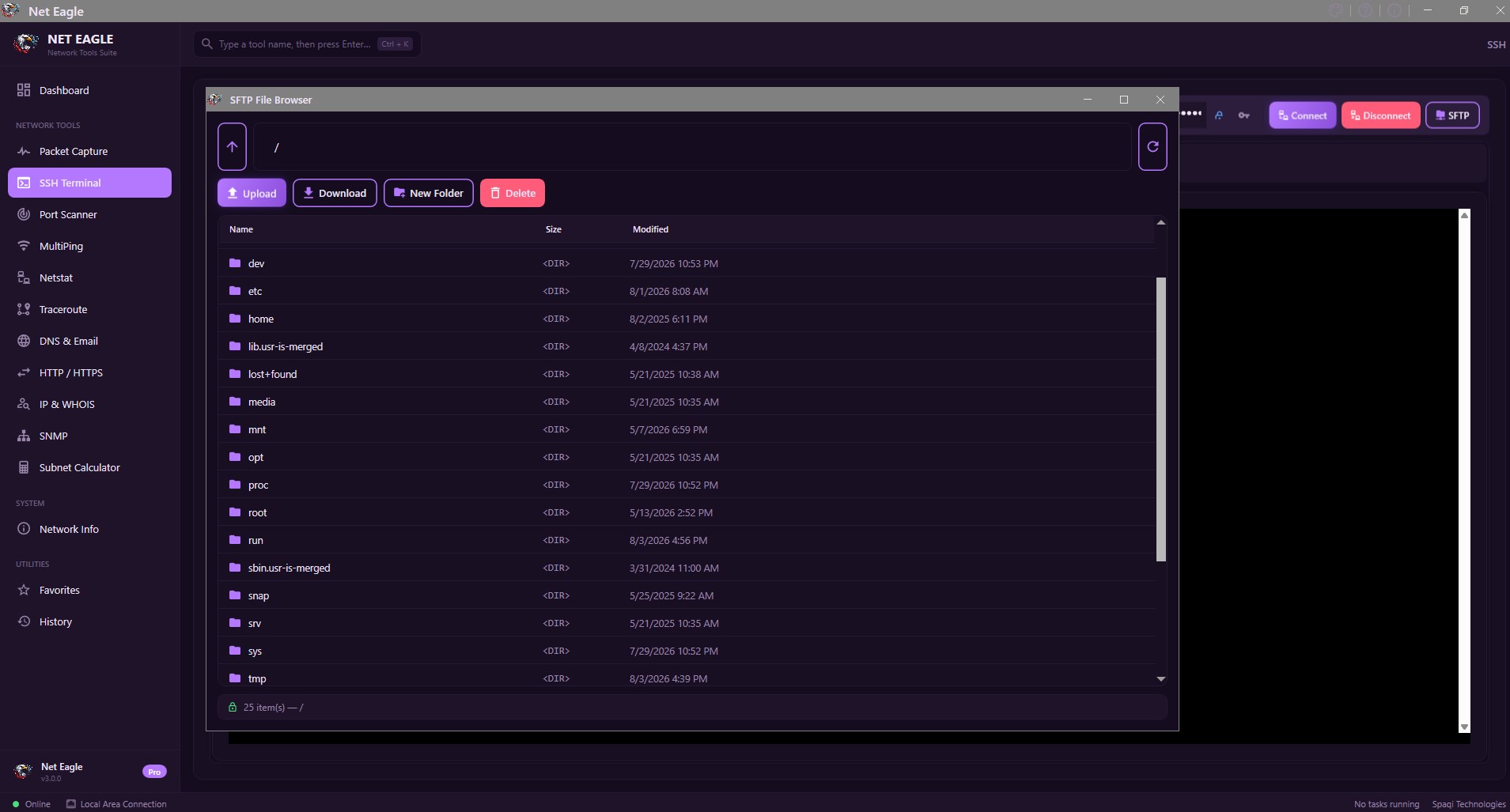Click the Netstat sidebar icon

pyautogui.click(x=24, y=278)
